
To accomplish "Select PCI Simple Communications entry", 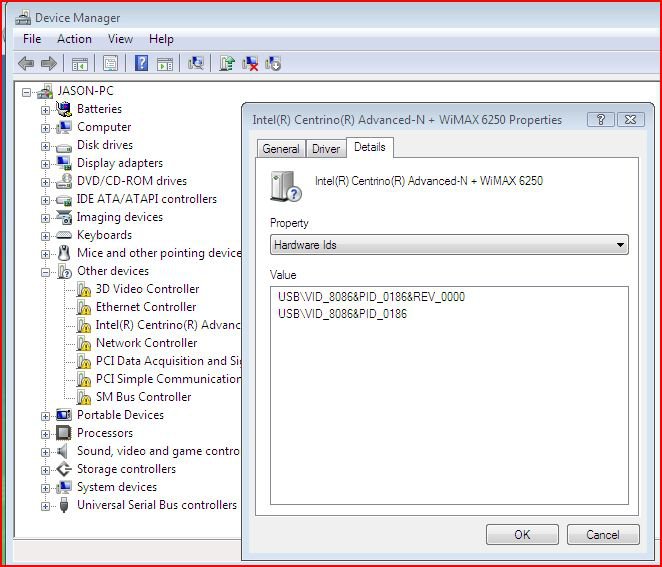I will [x=168, y=379].
